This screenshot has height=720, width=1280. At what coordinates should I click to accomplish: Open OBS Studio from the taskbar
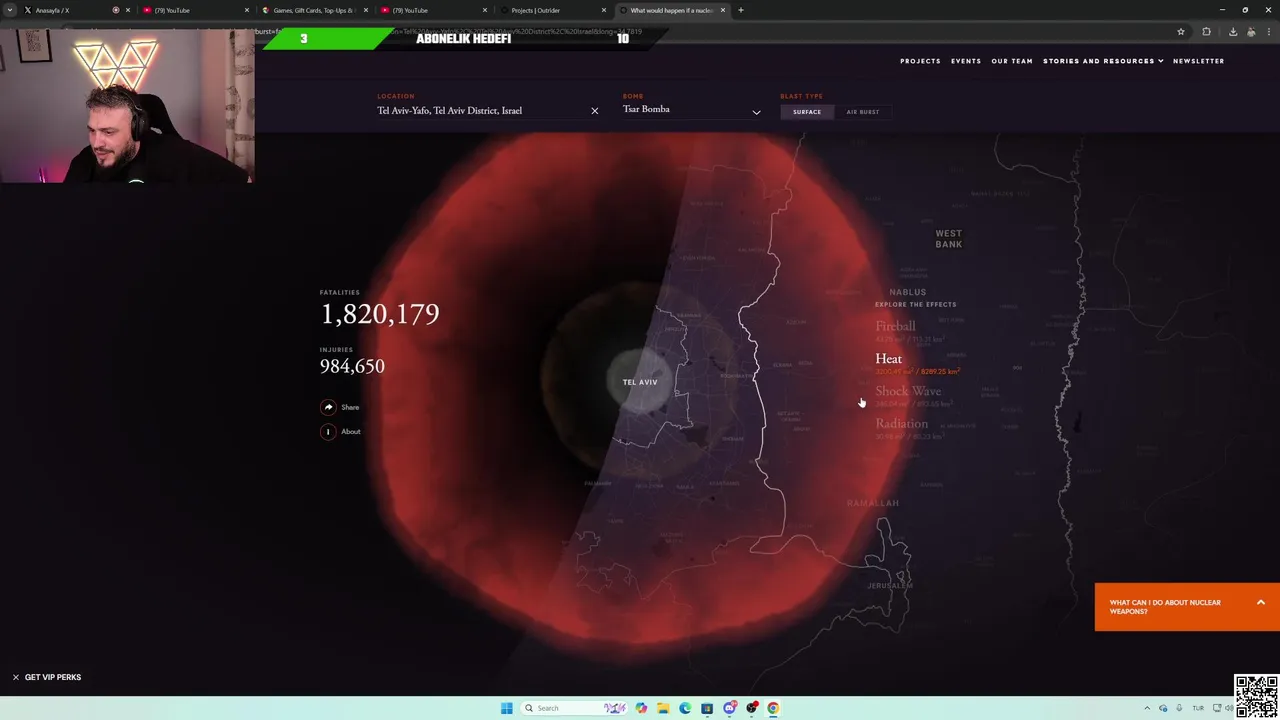pyautogui.click(x=751, y=708)
